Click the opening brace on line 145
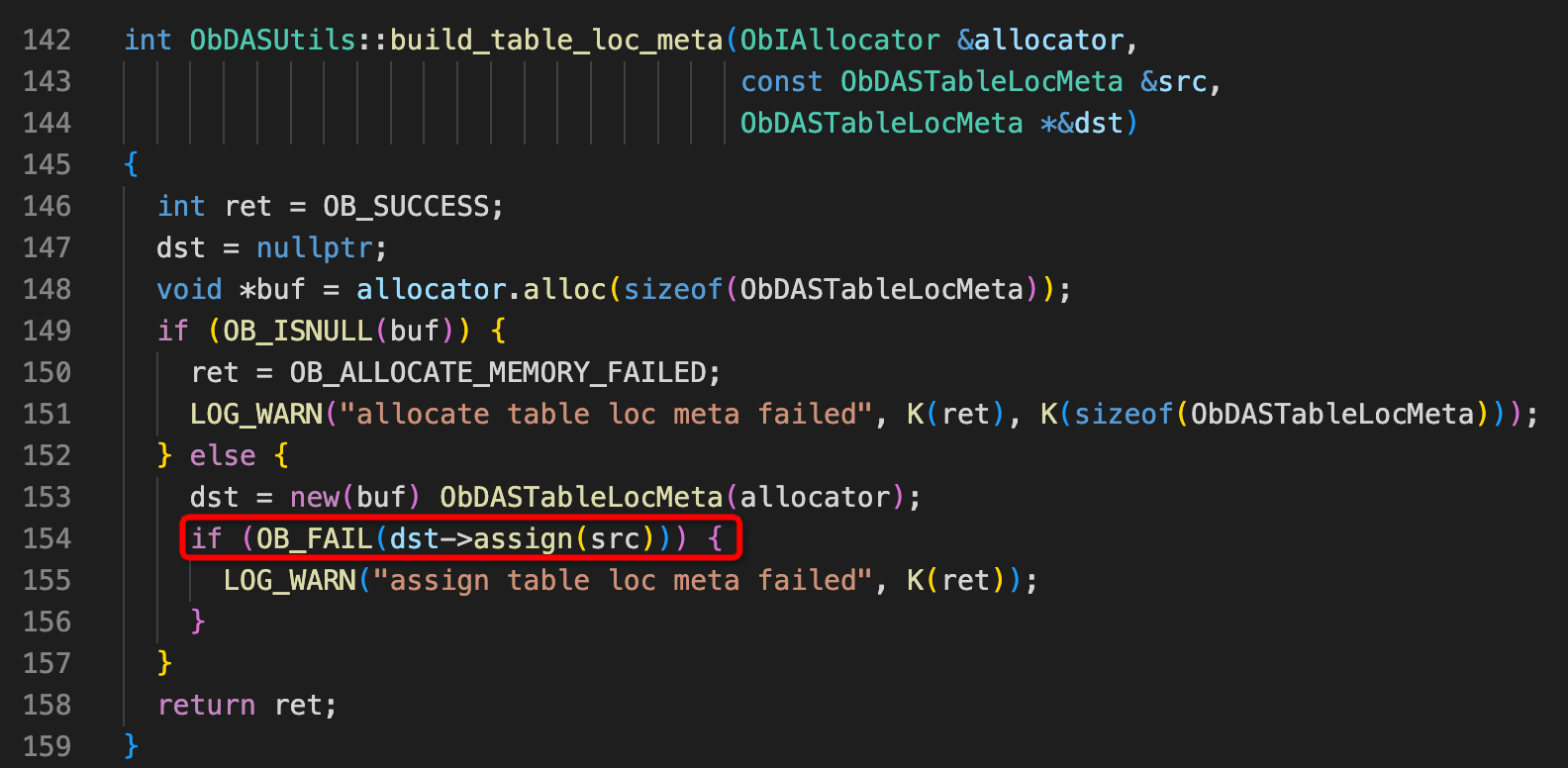This screenshot has height=768, width=1568. coord(132,164)
